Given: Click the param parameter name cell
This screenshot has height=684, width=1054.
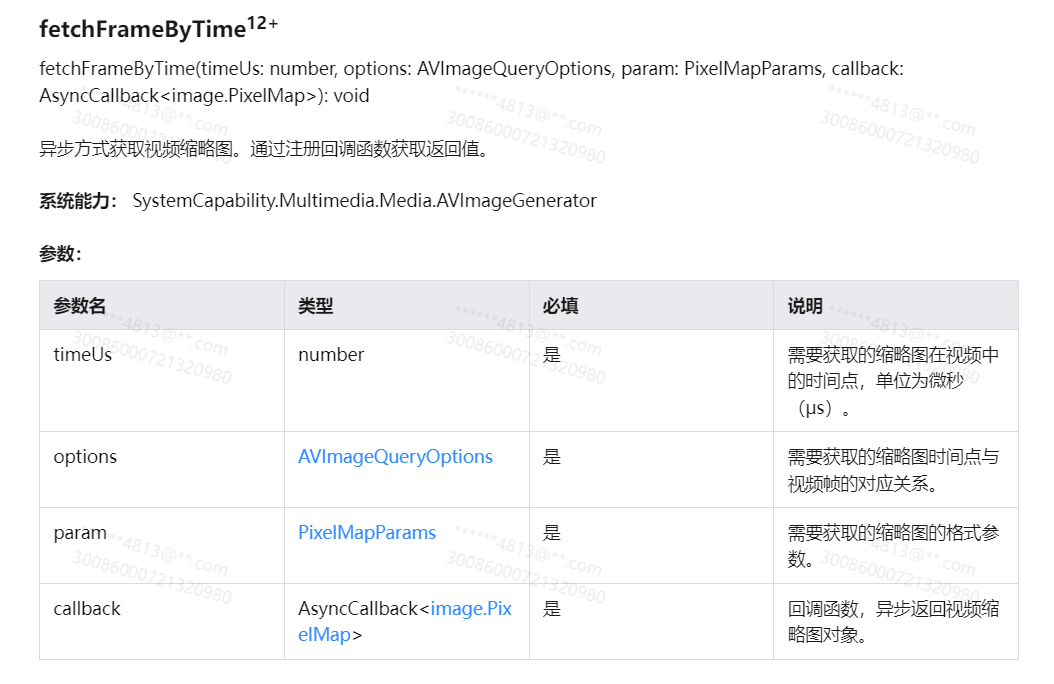Looking at the screenshot, I should (162, 546).
